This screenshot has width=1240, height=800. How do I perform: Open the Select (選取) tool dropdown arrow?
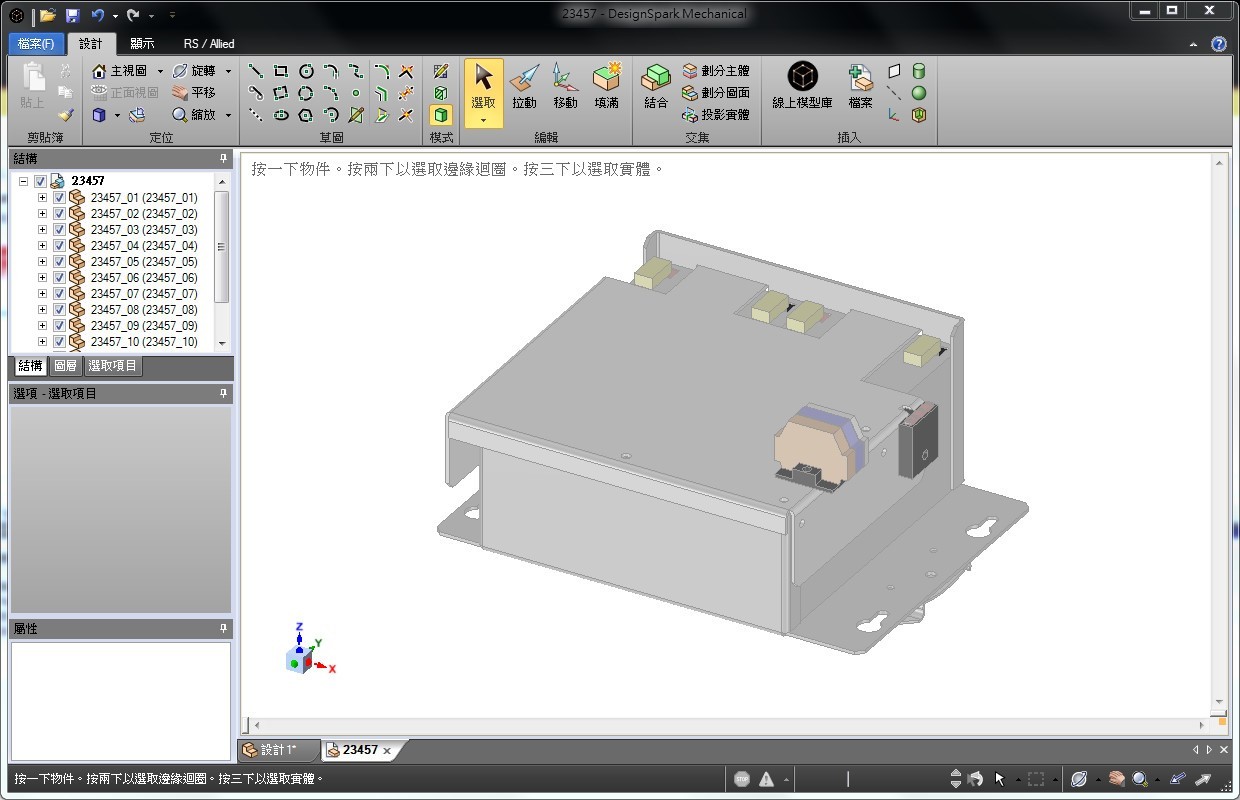(x=483, y=121)
